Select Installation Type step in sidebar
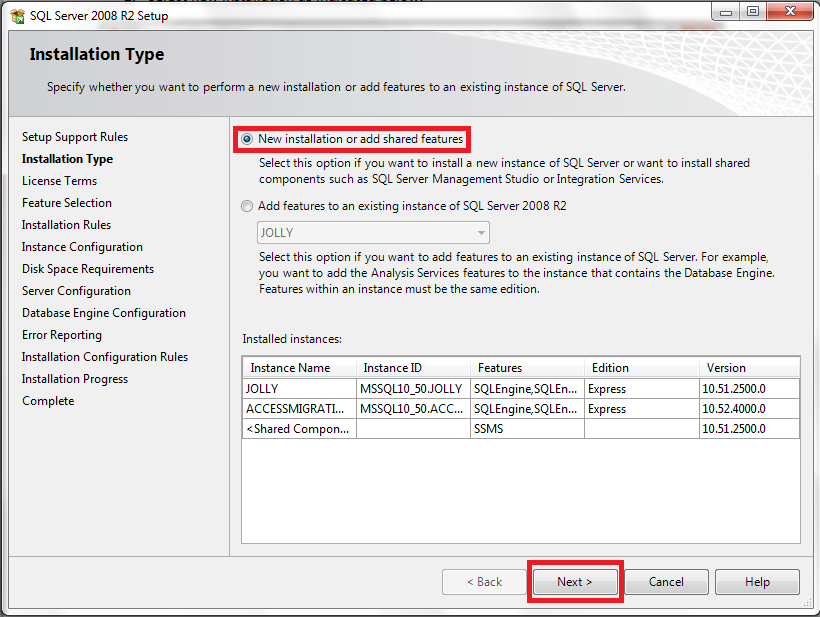Image resolution: width=820 pixels, height=617 pixels. 67,159
